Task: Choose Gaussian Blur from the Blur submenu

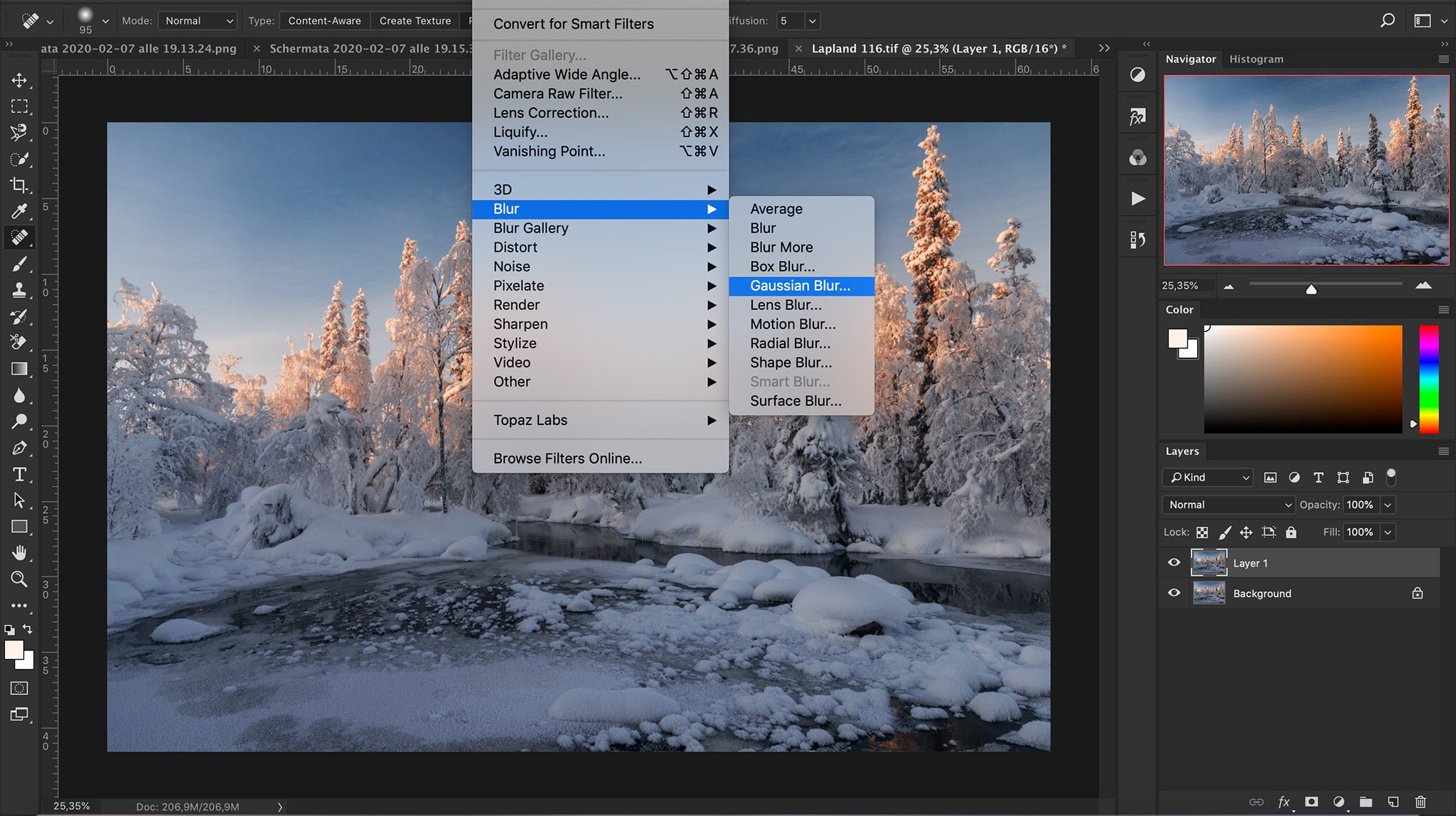Action: (801, 286)
